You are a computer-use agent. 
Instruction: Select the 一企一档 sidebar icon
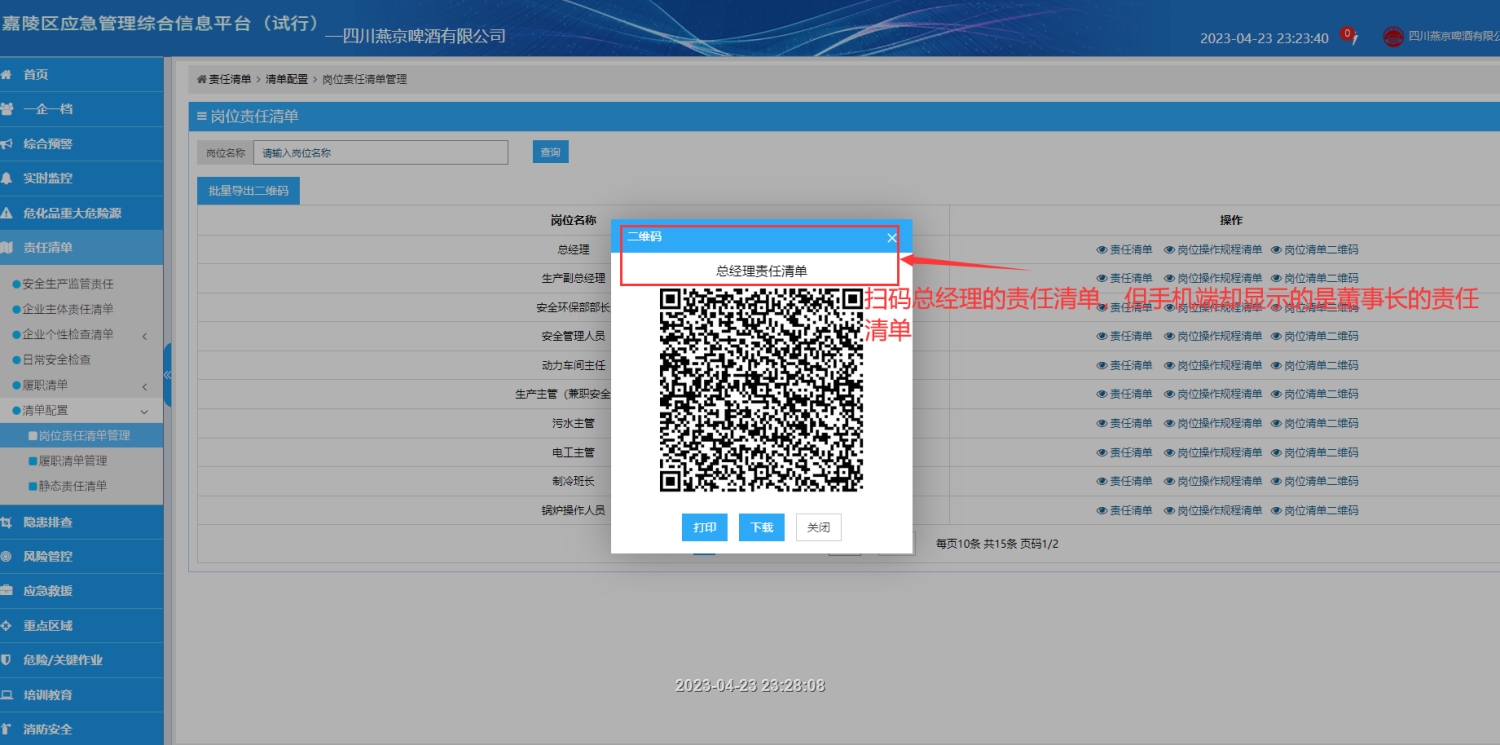tap(6, 109)
